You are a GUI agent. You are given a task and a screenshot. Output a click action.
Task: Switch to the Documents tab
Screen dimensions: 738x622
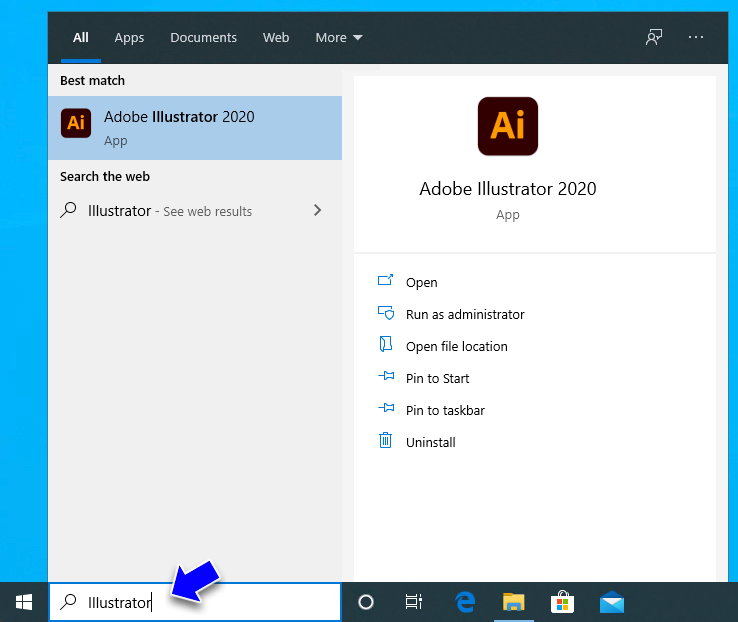click(203, 38)
